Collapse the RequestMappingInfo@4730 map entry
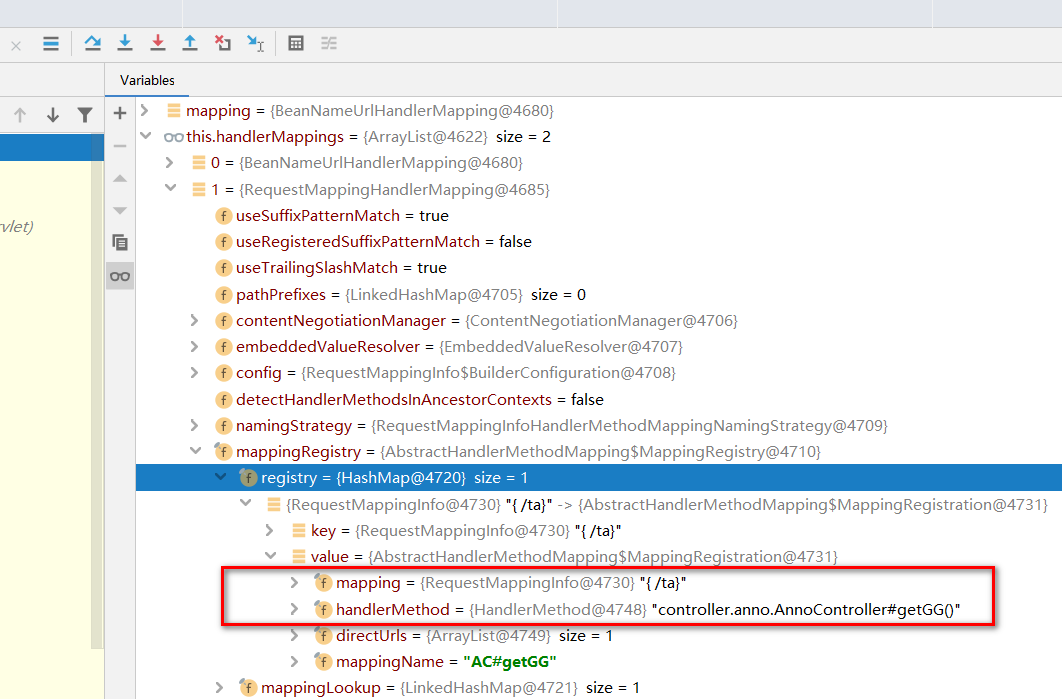 [x=246, y=503]
